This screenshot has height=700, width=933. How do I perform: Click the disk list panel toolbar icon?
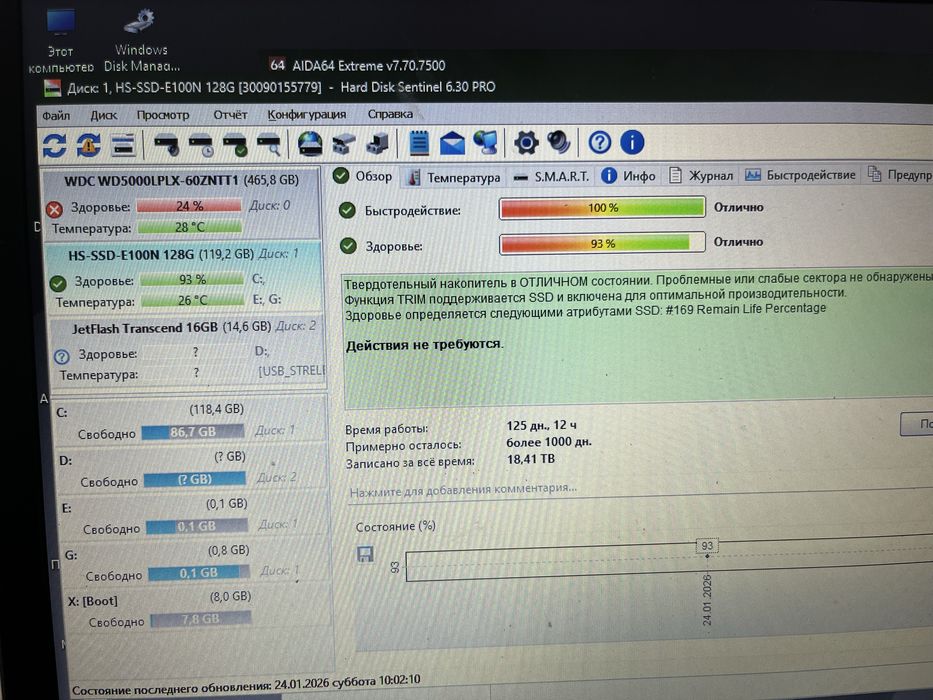click(x=124, y=145)
